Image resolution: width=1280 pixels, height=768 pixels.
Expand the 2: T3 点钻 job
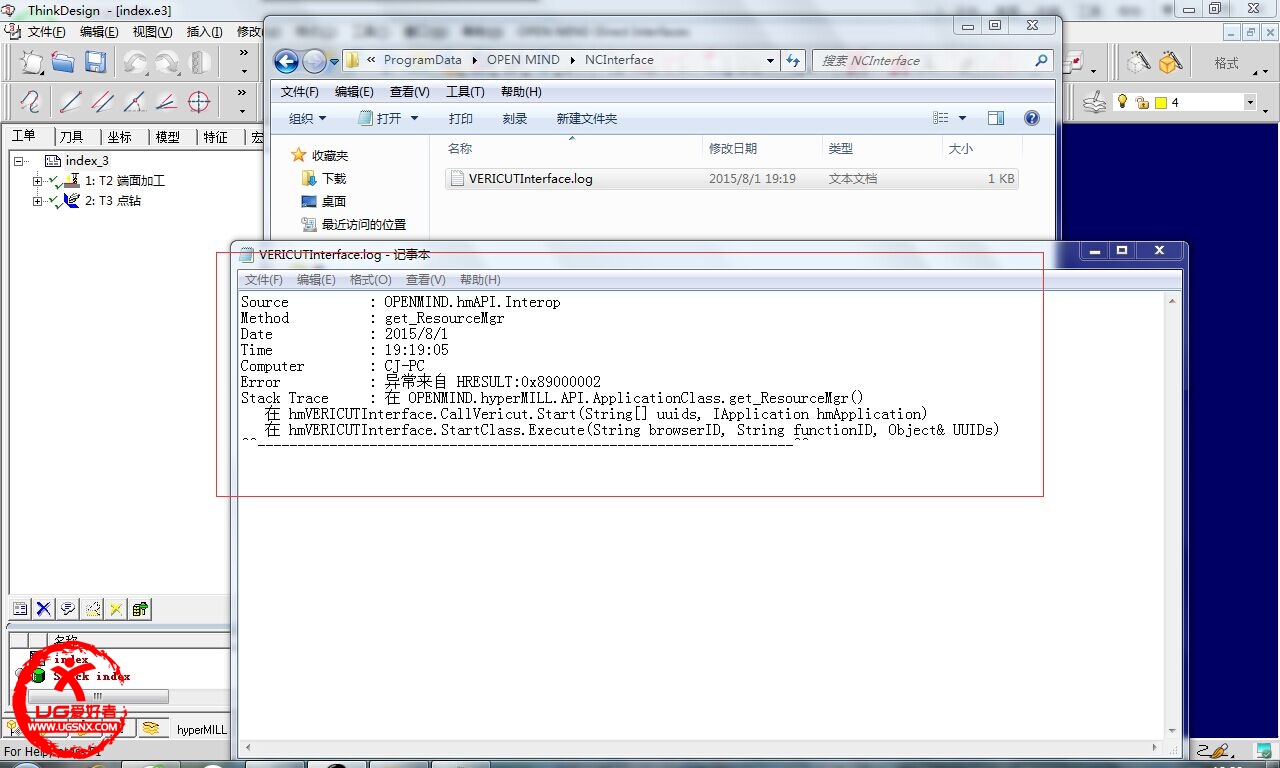[37, 201]
